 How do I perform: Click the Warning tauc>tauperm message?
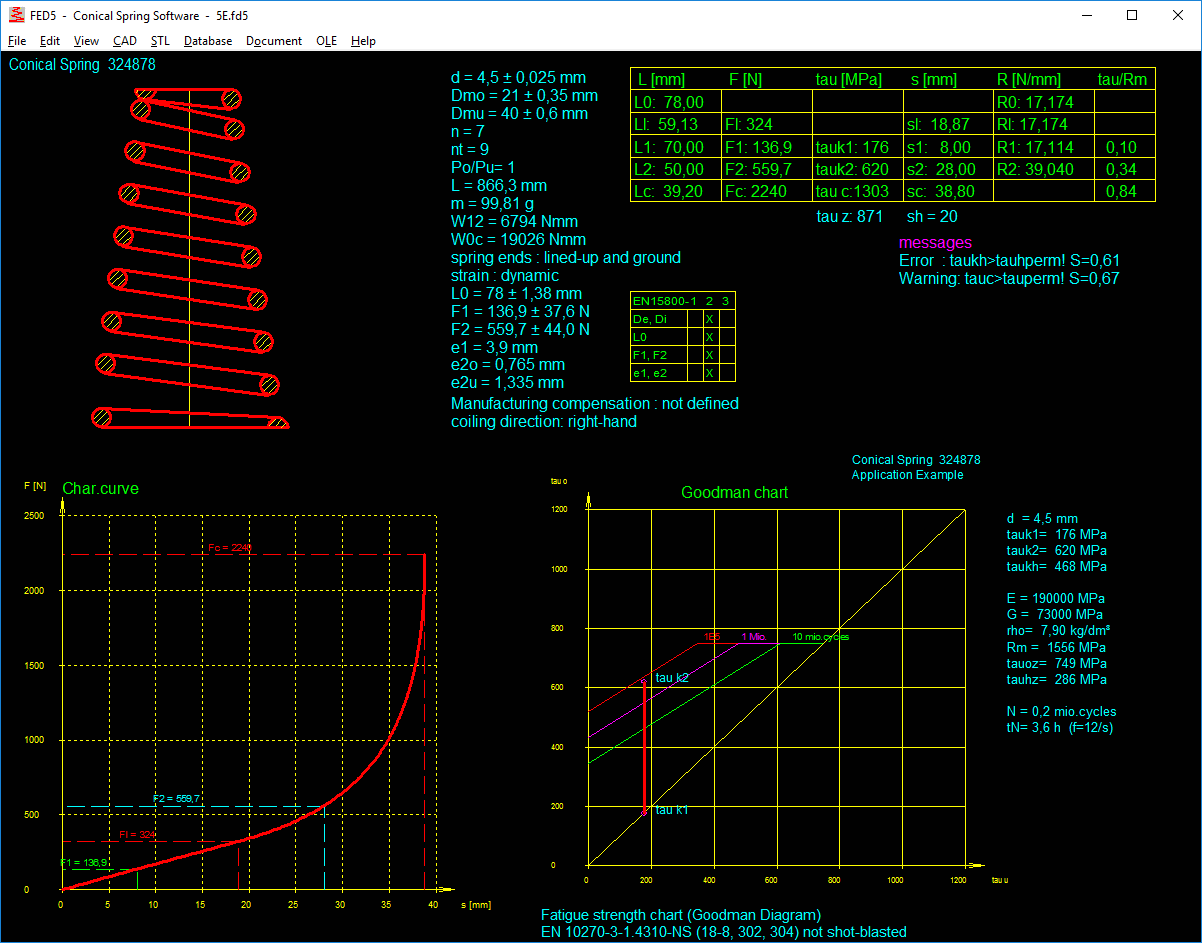click(1009, 279)
